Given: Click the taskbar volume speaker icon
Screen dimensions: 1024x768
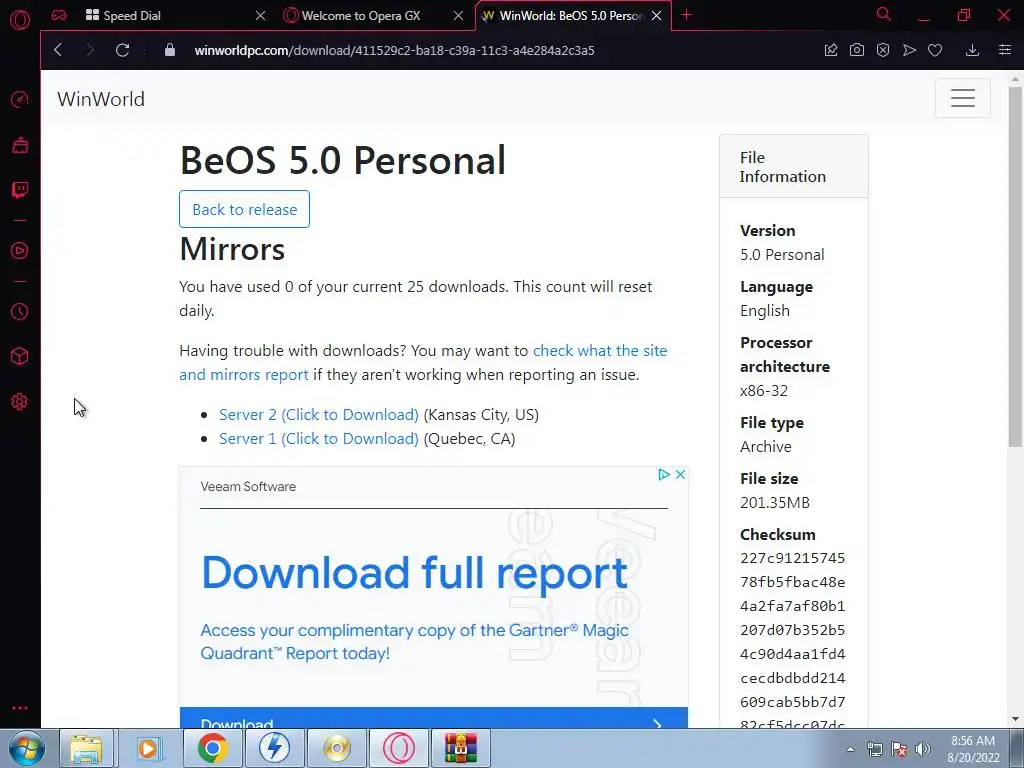Looking at the screenshot, I should click(x=923, y=749).
